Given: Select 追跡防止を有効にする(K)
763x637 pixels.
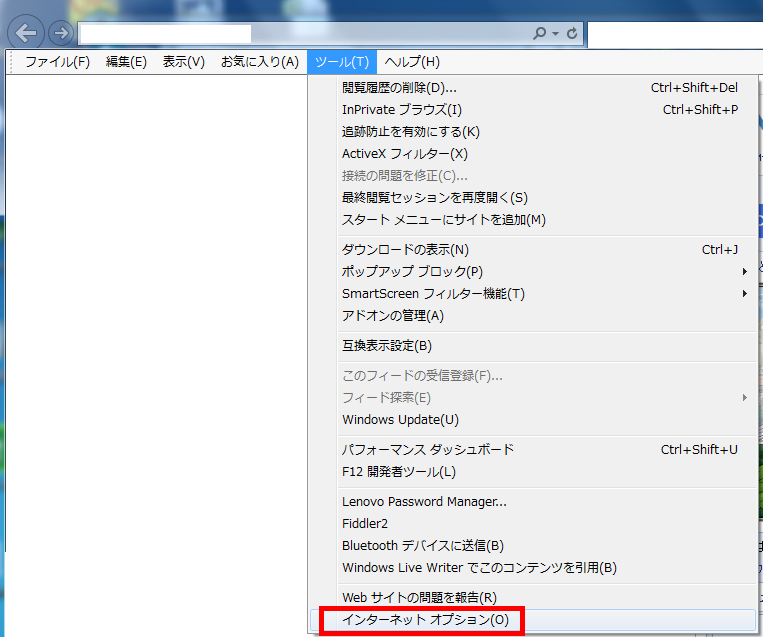Looking at the screenshot, I should tap(533, 132).
